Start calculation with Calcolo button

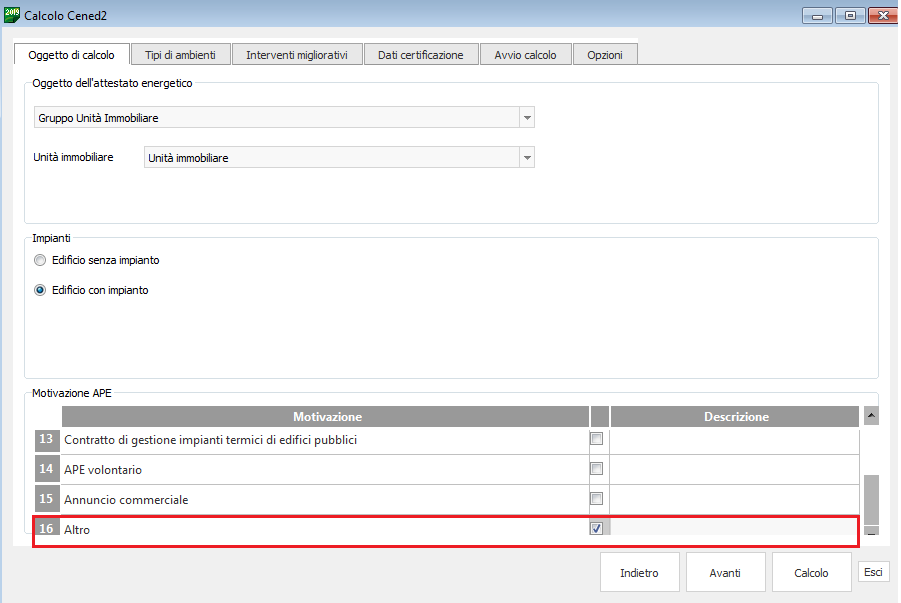click(x=811, y=573)
